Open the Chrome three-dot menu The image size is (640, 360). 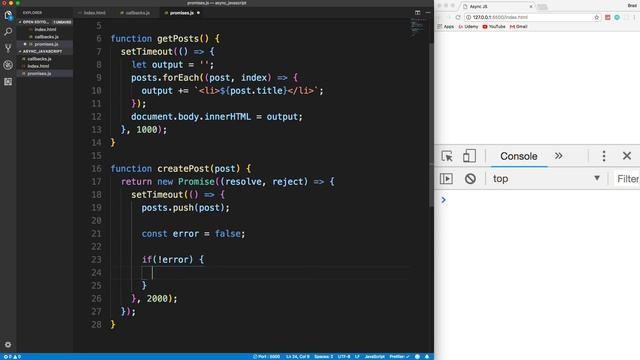635,17
